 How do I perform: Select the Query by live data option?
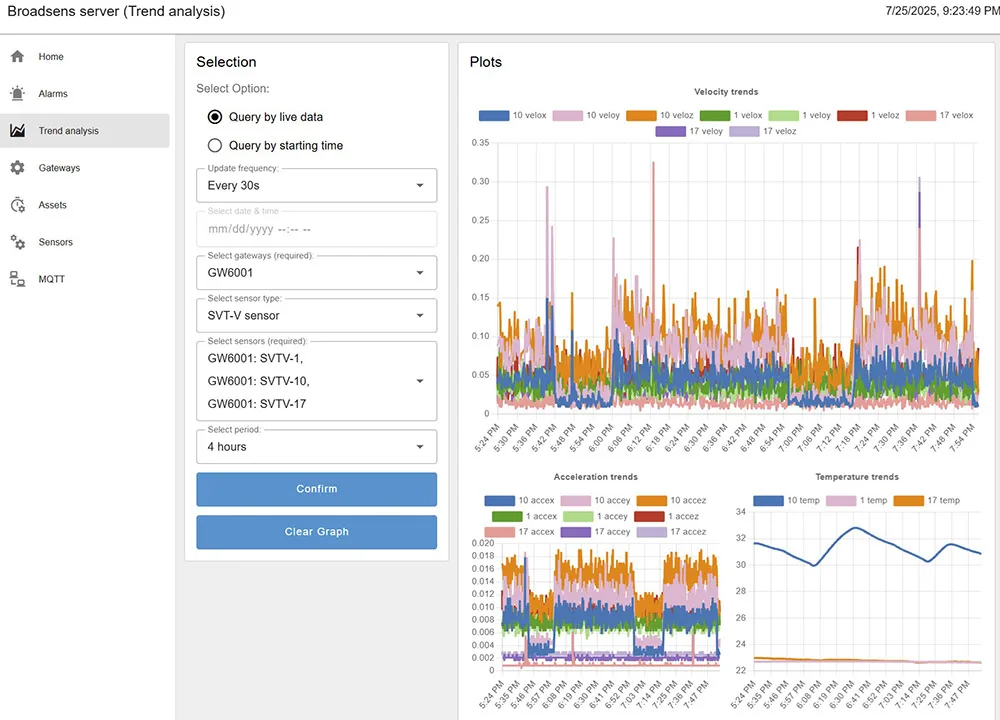215,117
